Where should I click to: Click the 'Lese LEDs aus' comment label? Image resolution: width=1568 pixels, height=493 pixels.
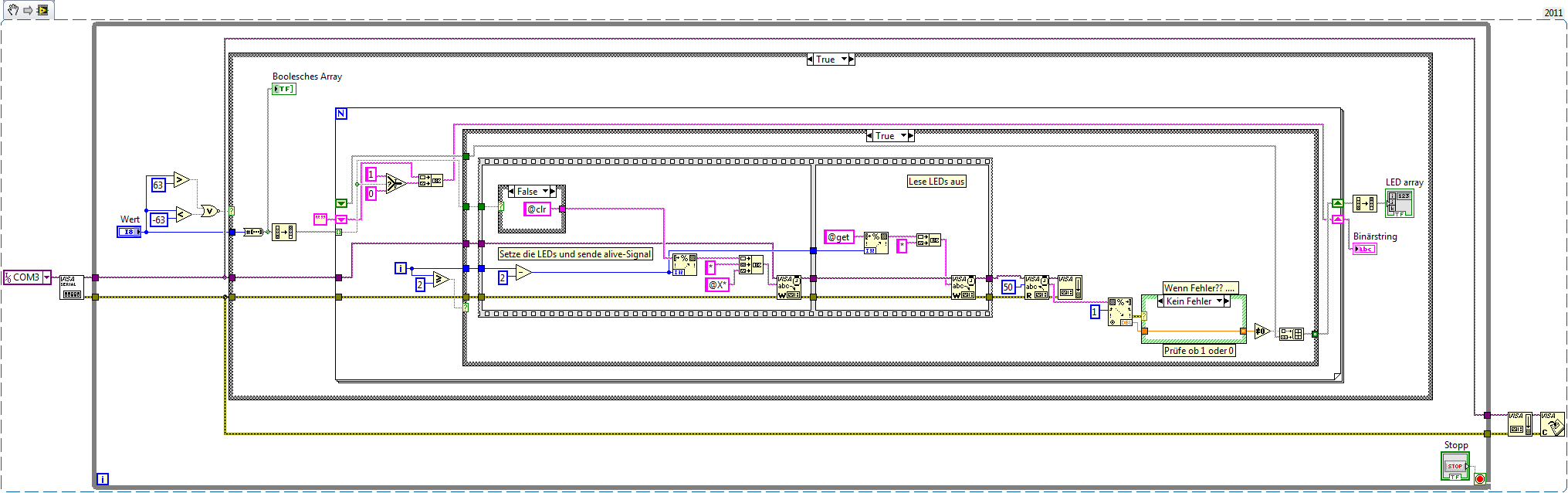click(x=936, y=182)
